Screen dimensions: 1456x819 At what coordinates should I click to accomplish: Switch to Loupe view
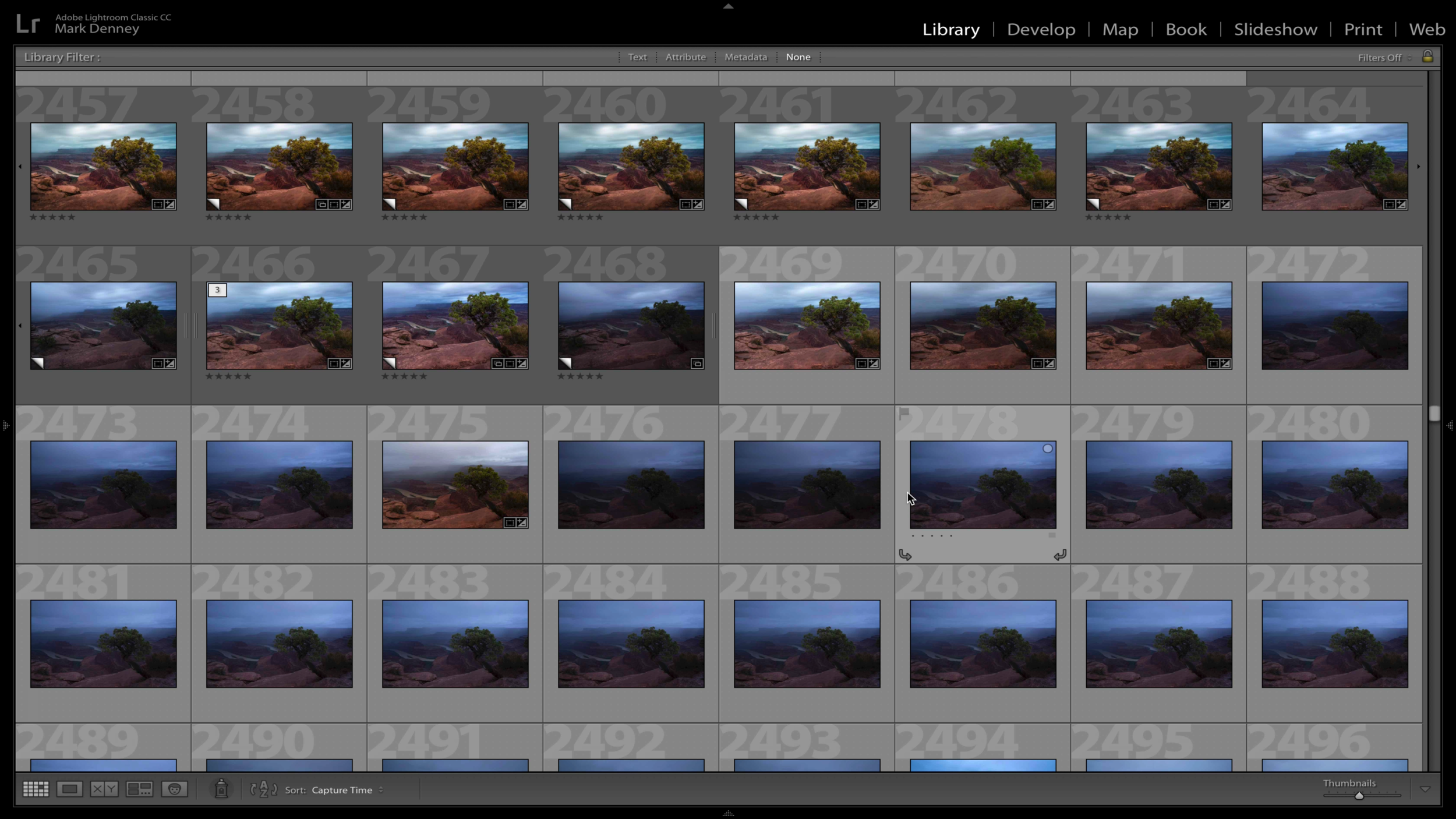click(69, 789)
